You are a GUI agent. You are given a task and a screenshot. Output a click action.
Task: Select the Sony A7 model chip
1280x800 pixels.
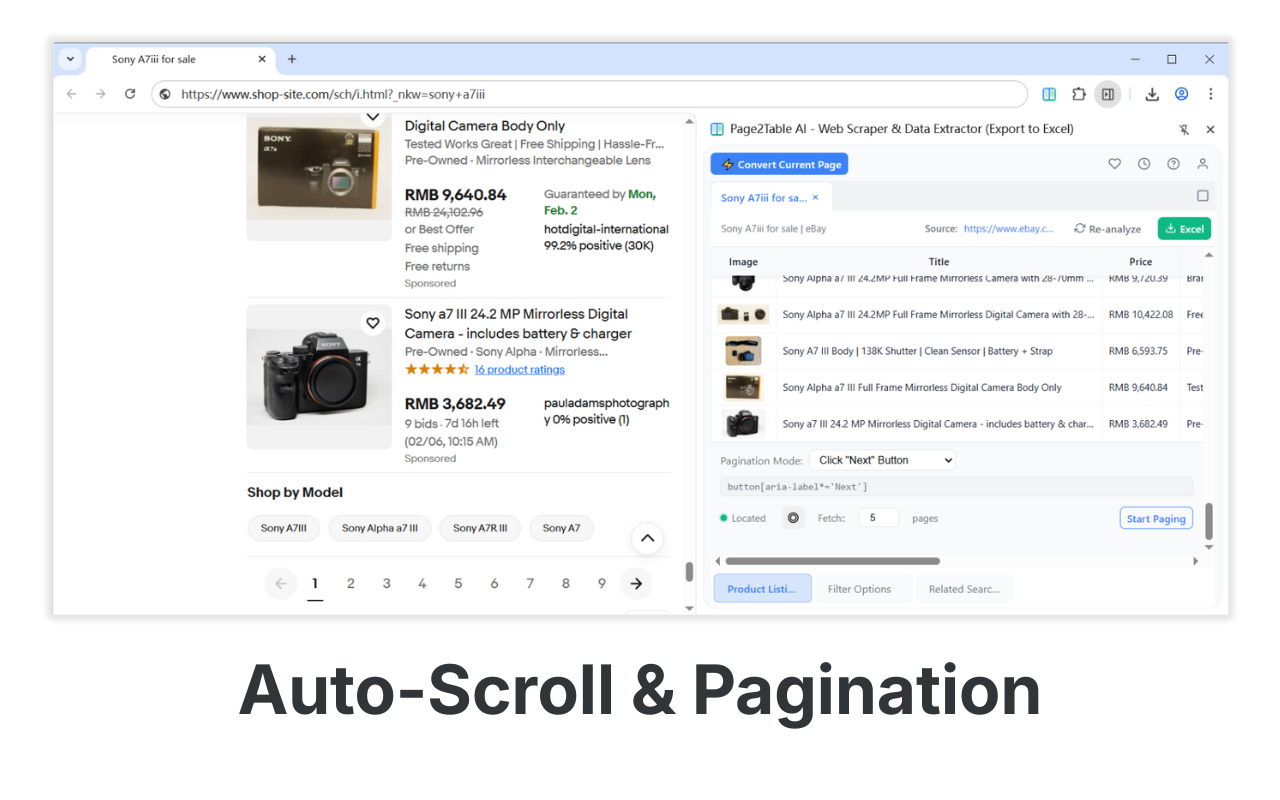[561, 528]
